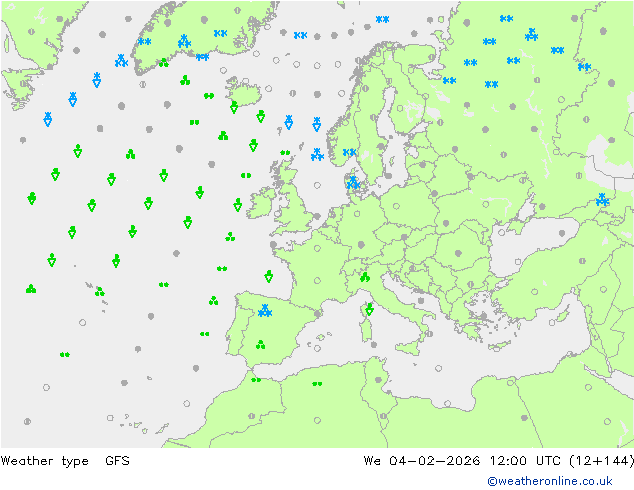Screen dimensions: 634x490
Task: Select the '12:00 UTC' time text
Action: [x=525, y=460]
